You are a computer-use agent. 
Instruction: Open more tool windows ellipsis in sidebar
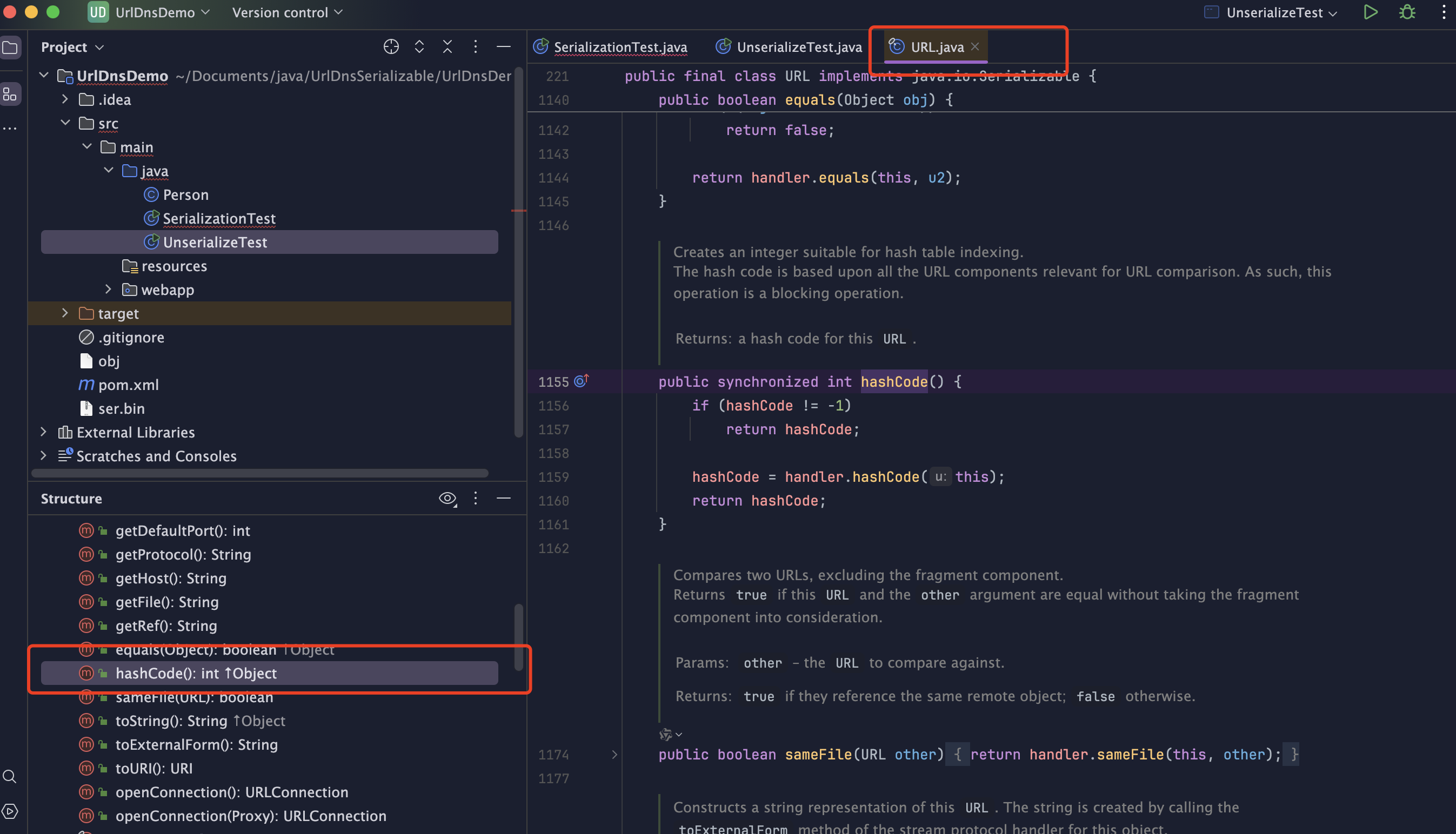coord(10,129)
